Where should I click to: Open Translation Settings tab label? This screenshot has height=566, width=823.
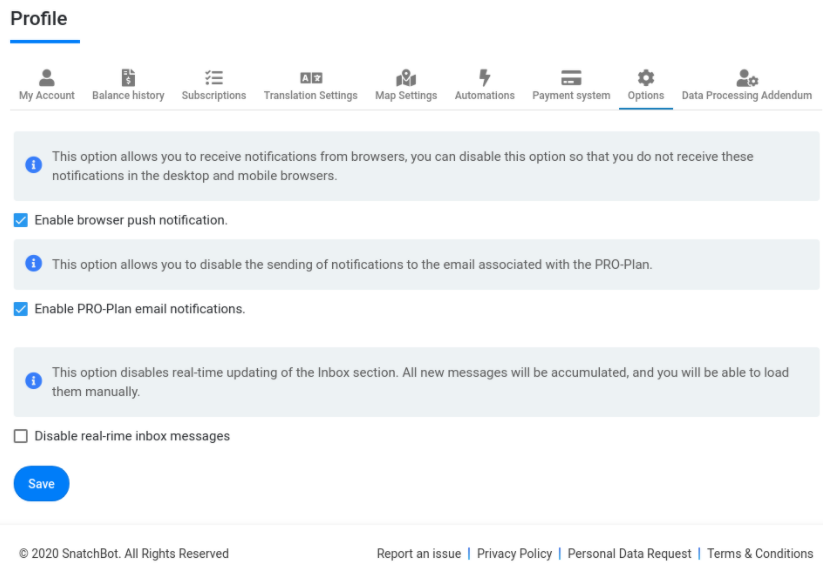tap(311, 96)
